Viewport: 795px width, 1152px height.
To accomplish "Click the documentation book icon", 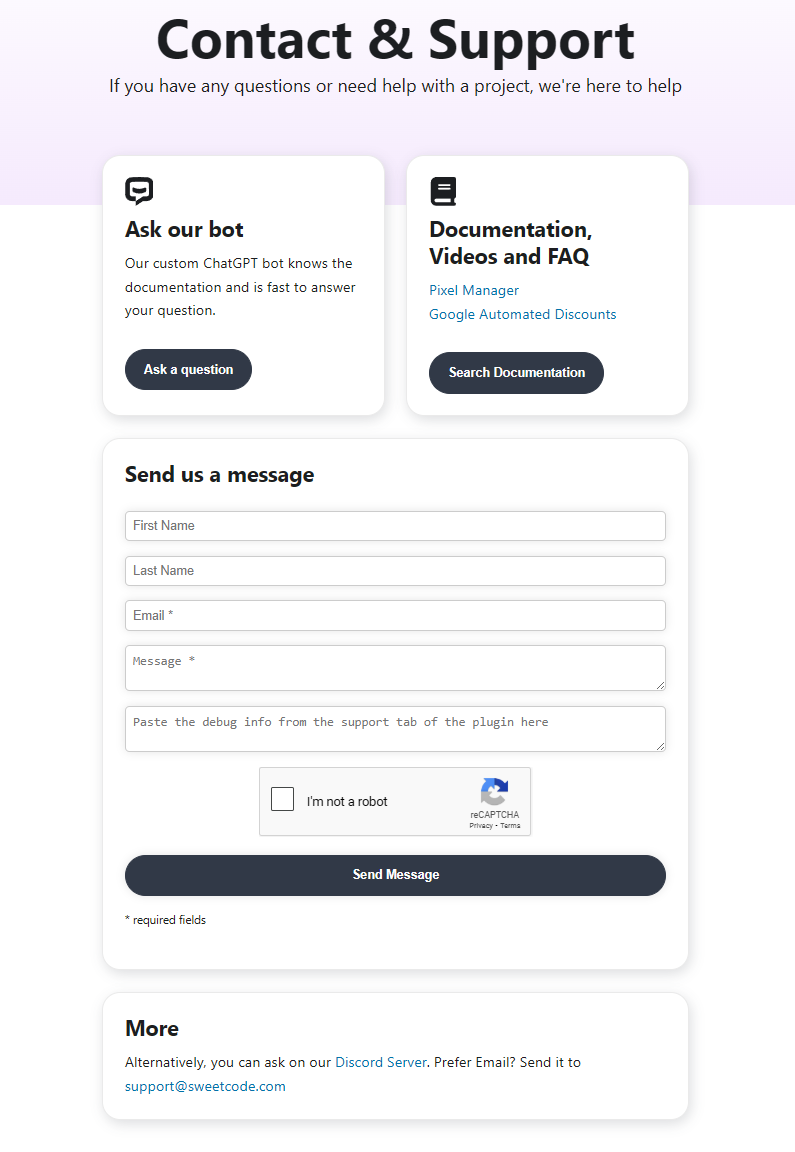I will pyautogui.click(x=443, y=191).
